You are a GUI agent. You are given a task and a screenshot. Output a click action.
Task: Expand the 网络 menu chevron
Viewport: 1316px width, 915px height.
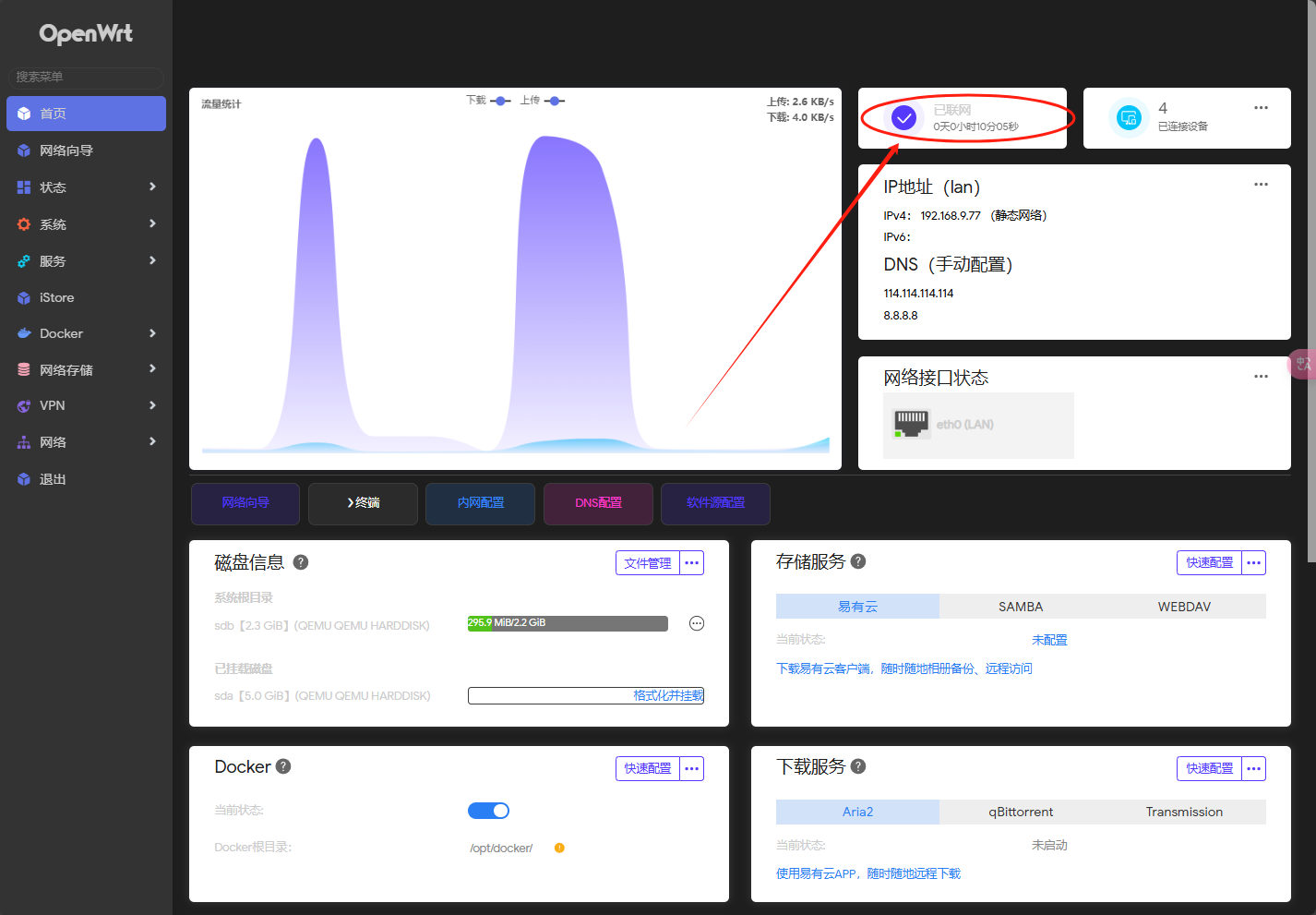coord(152,441)
